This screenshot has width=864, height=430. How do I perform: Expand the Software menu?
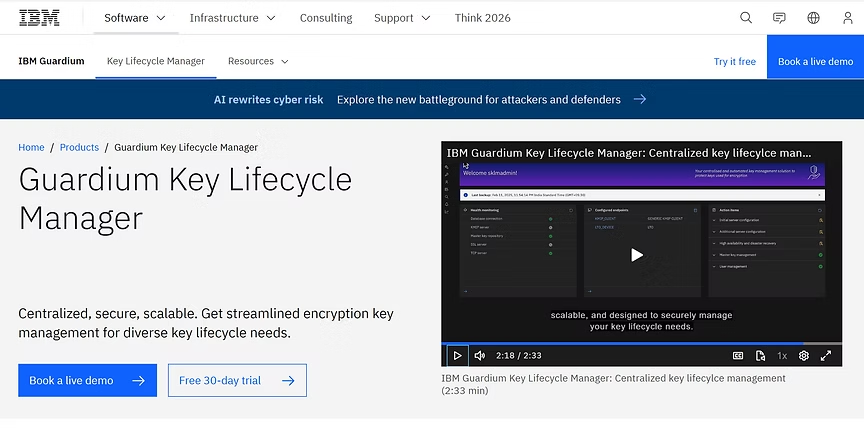point(135,18)
